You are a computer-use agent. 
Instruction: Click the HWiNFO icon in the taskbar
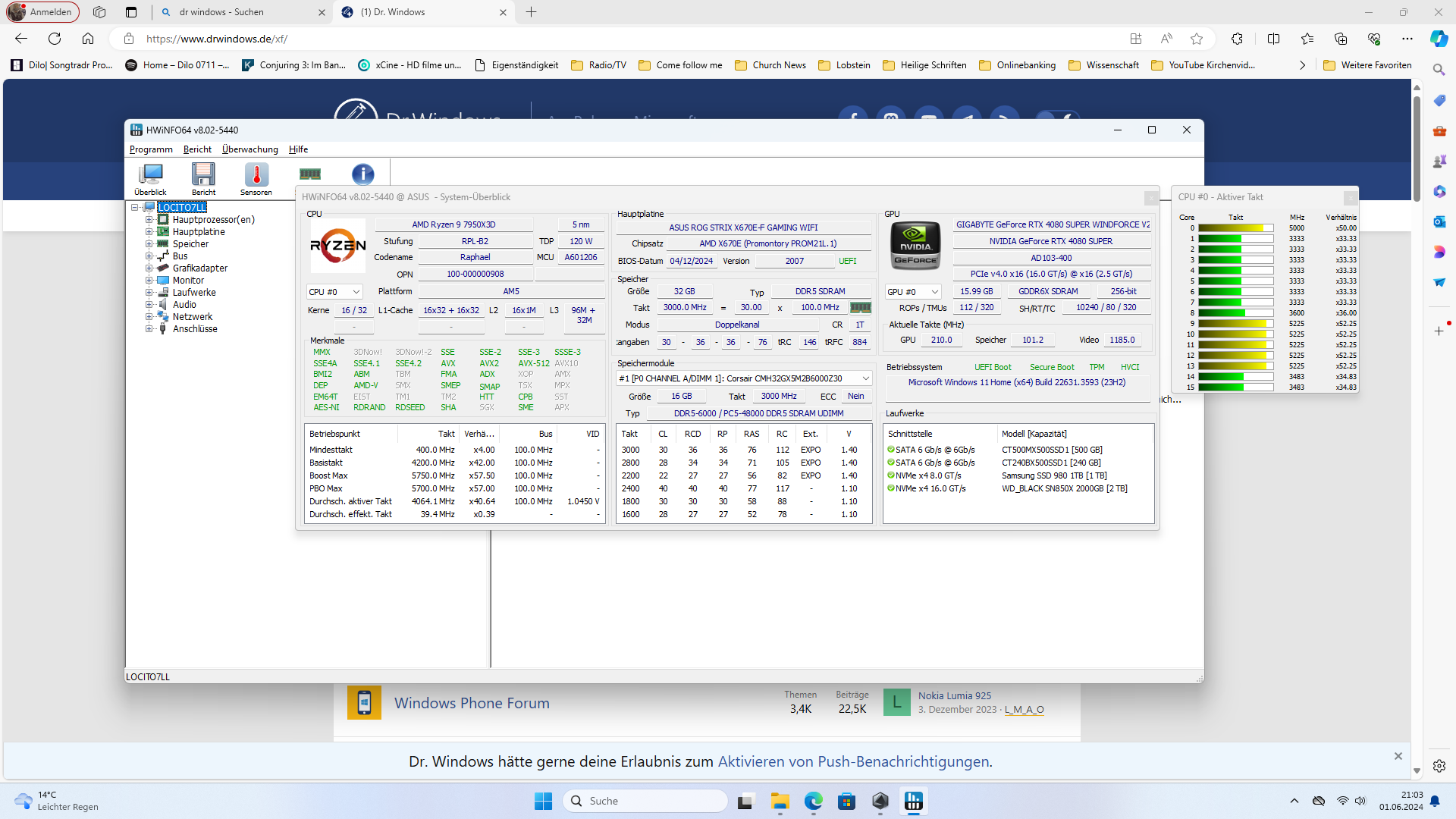point(914,801)
